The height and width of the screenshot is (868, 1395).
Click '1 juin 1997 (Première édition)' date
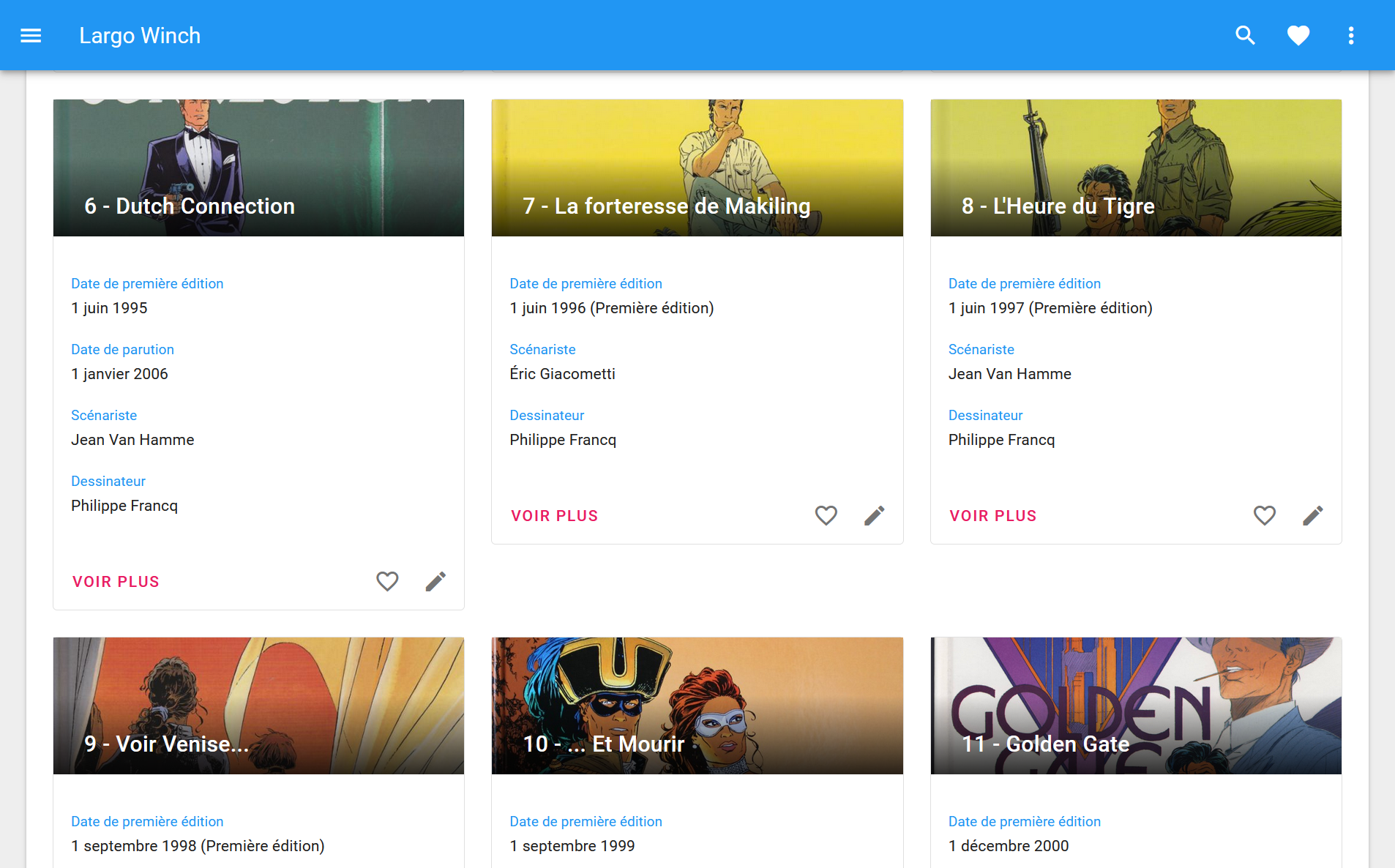[x=1050, y=308]
